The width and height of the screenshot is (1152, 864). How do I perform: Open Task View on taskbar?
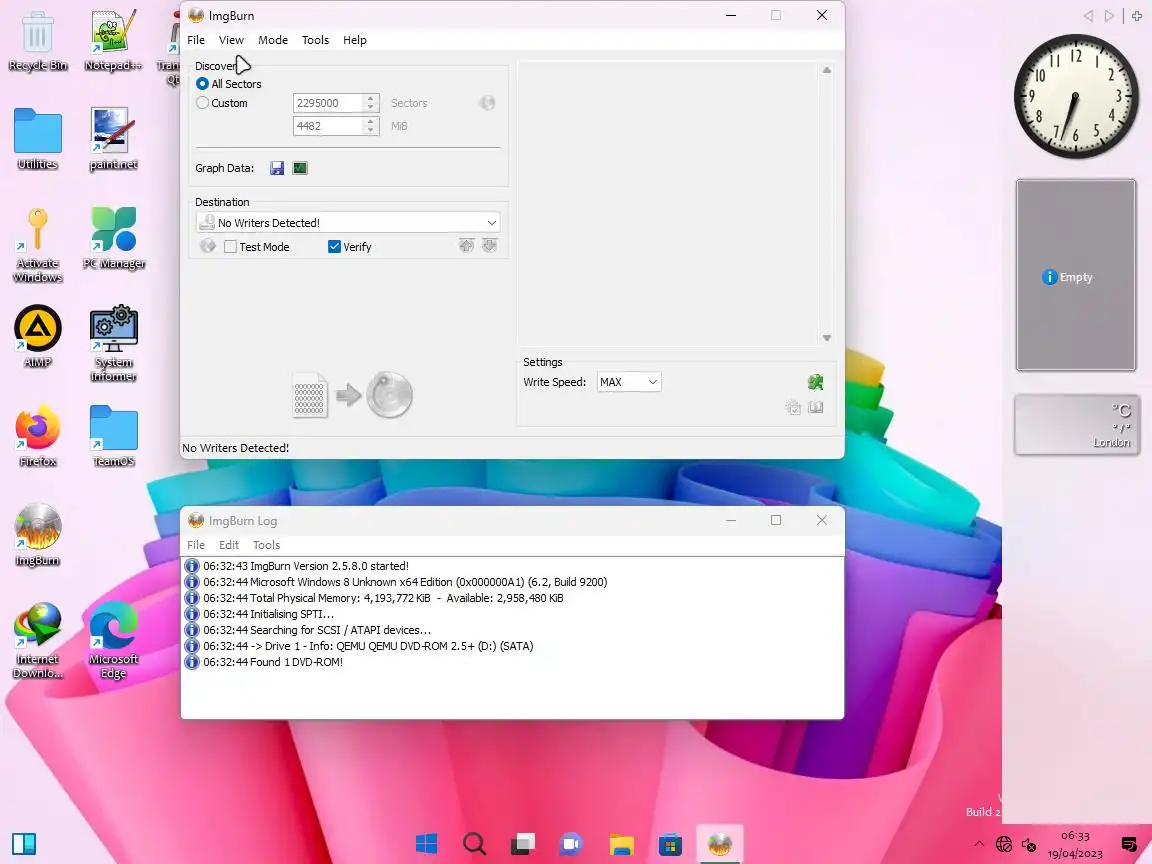click(x=523, y=843)
